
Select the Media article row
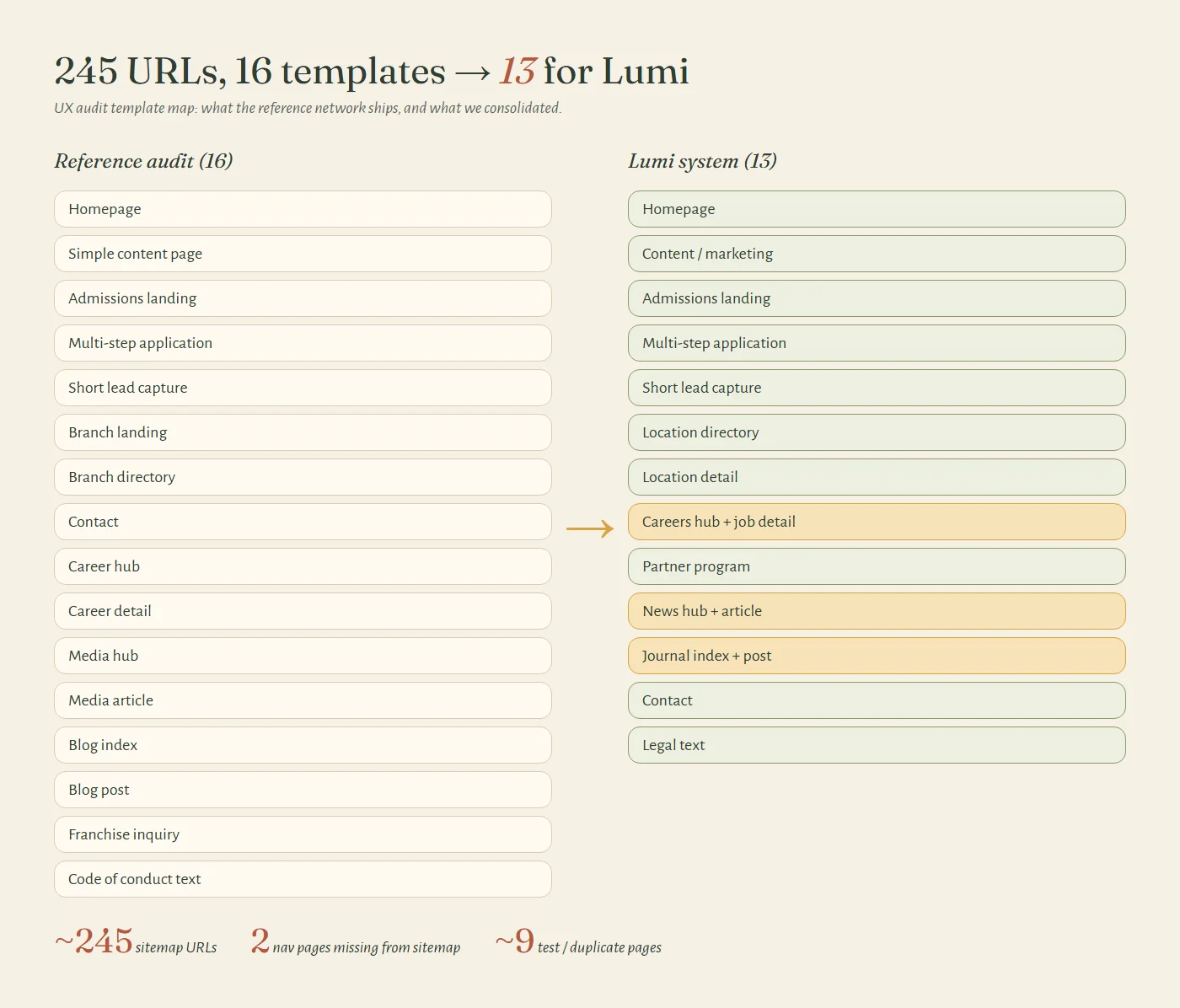303,700
